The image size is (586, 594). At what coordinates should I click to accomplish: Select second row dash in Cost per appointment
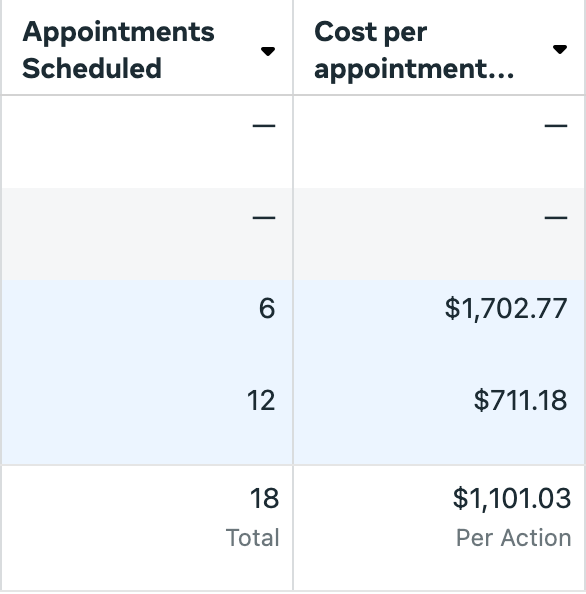click(x=556, y=217)
